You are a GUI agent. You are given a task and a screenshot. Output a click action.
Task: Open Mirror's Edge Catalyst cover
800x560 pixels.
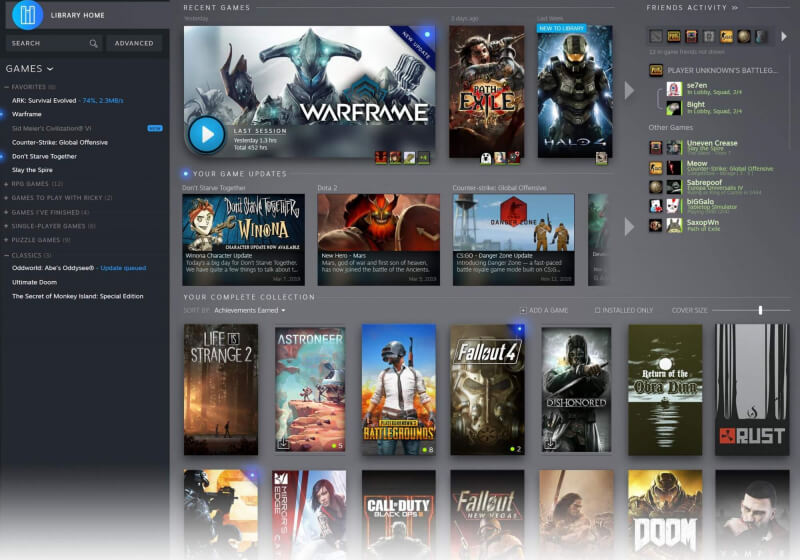tap(309, 514)
